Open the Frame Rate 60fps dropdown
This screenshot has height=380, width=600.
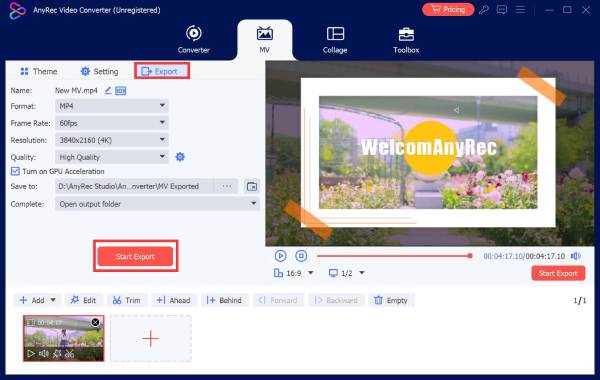coord(112,123)
